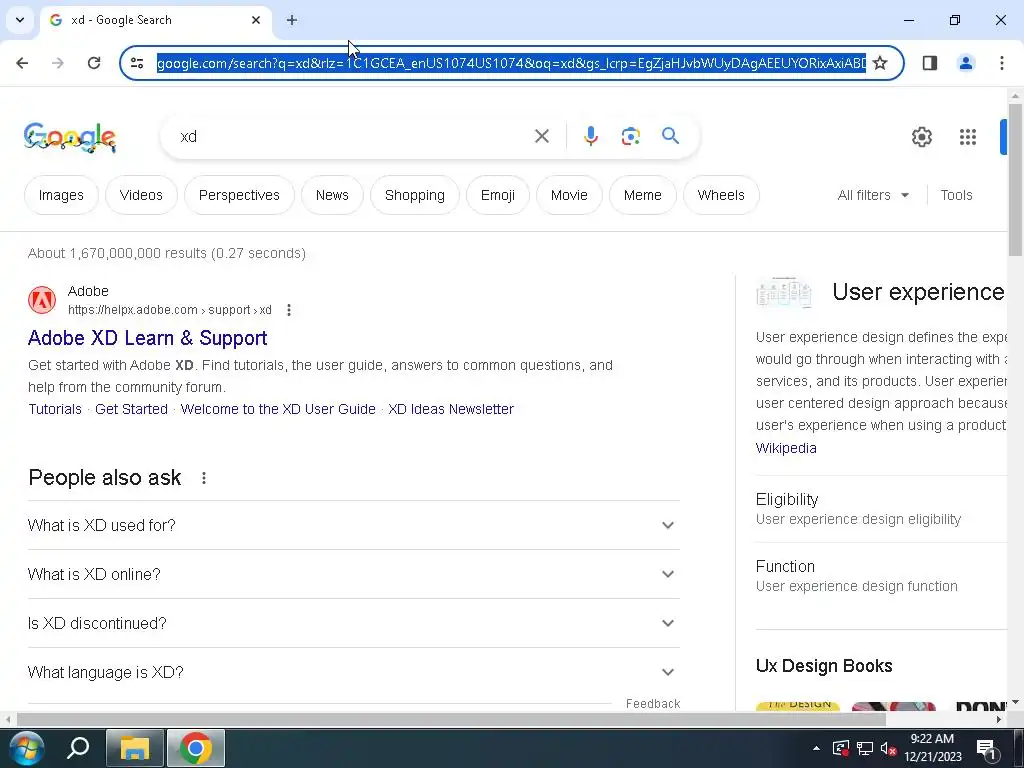Open the XD Ideas Newsletter link
The image size is (1024, 768).
pos(451,409)
